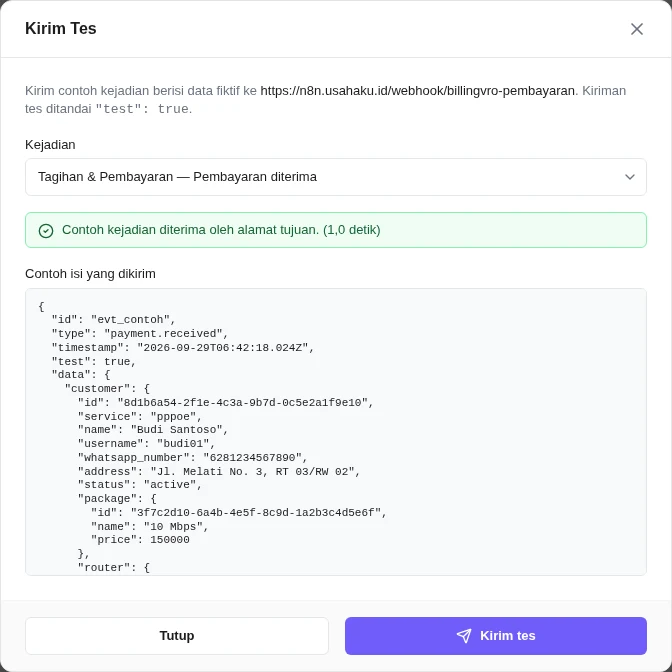This screenshot has width=672, height=672.
Task: Click the "router": { line at bottom
Action: click(114, 567)
